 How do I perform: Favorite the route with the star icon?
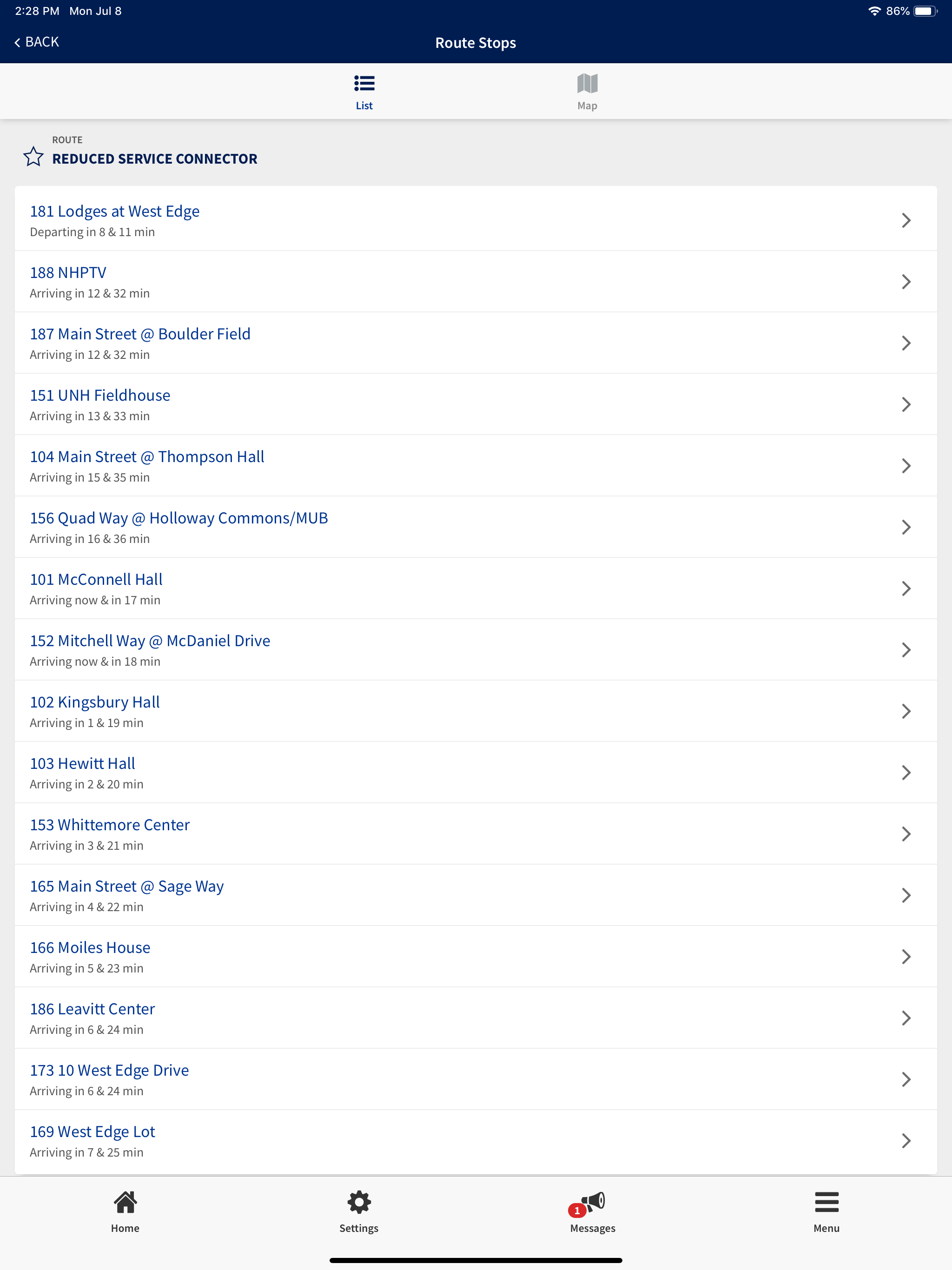[33, 156]
